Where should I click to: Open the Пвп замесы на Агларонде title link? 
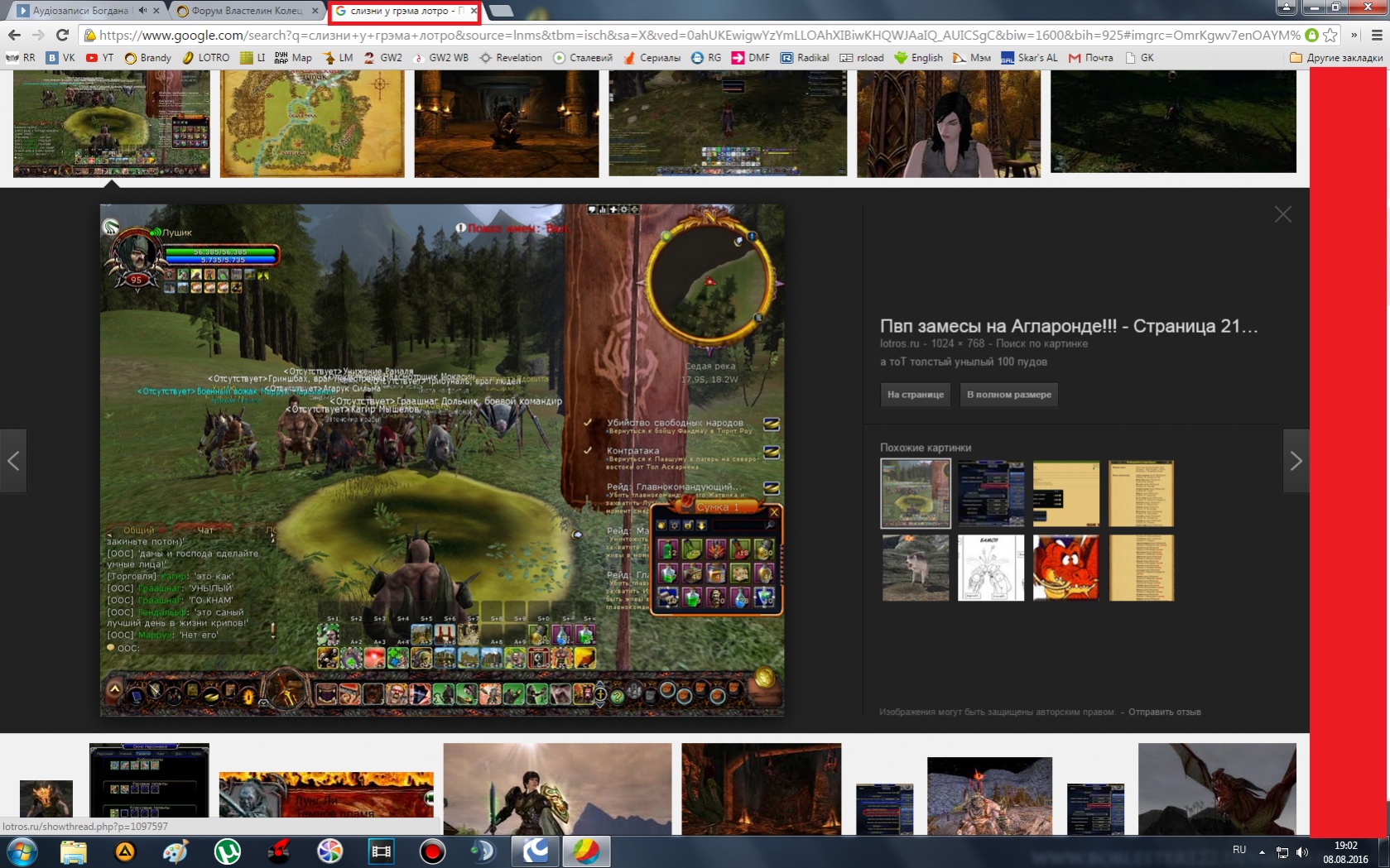pos(1069,326)
